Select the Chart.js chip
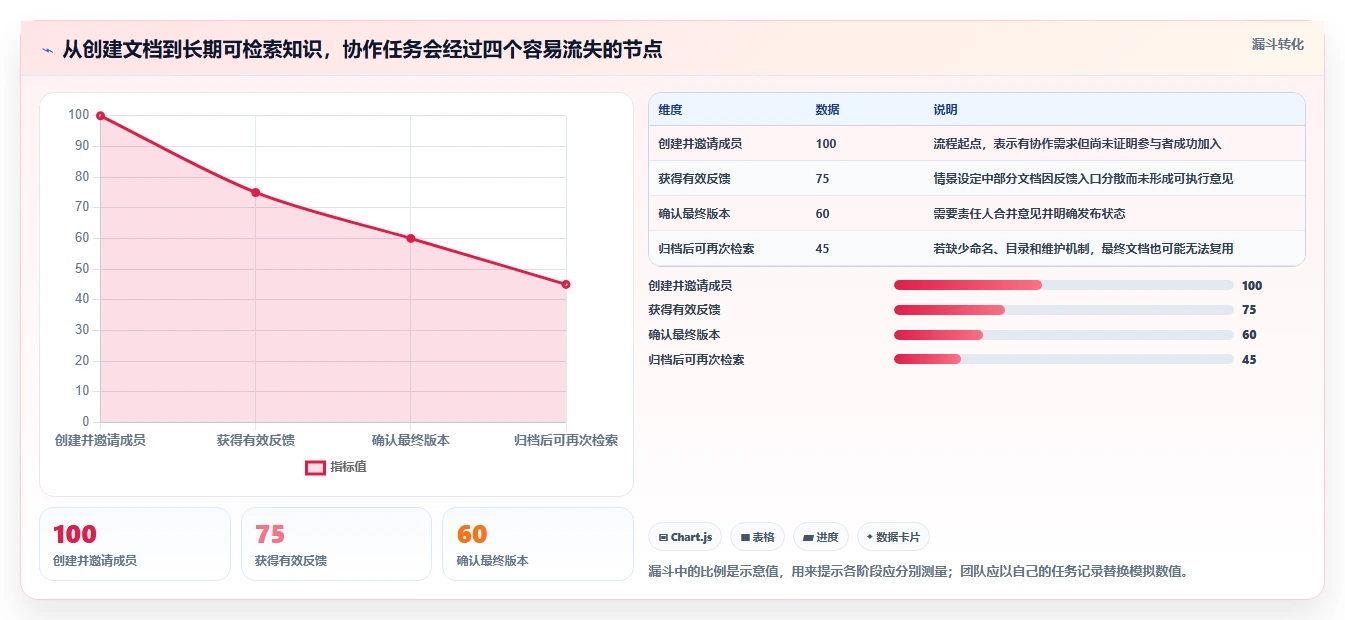 685,537
